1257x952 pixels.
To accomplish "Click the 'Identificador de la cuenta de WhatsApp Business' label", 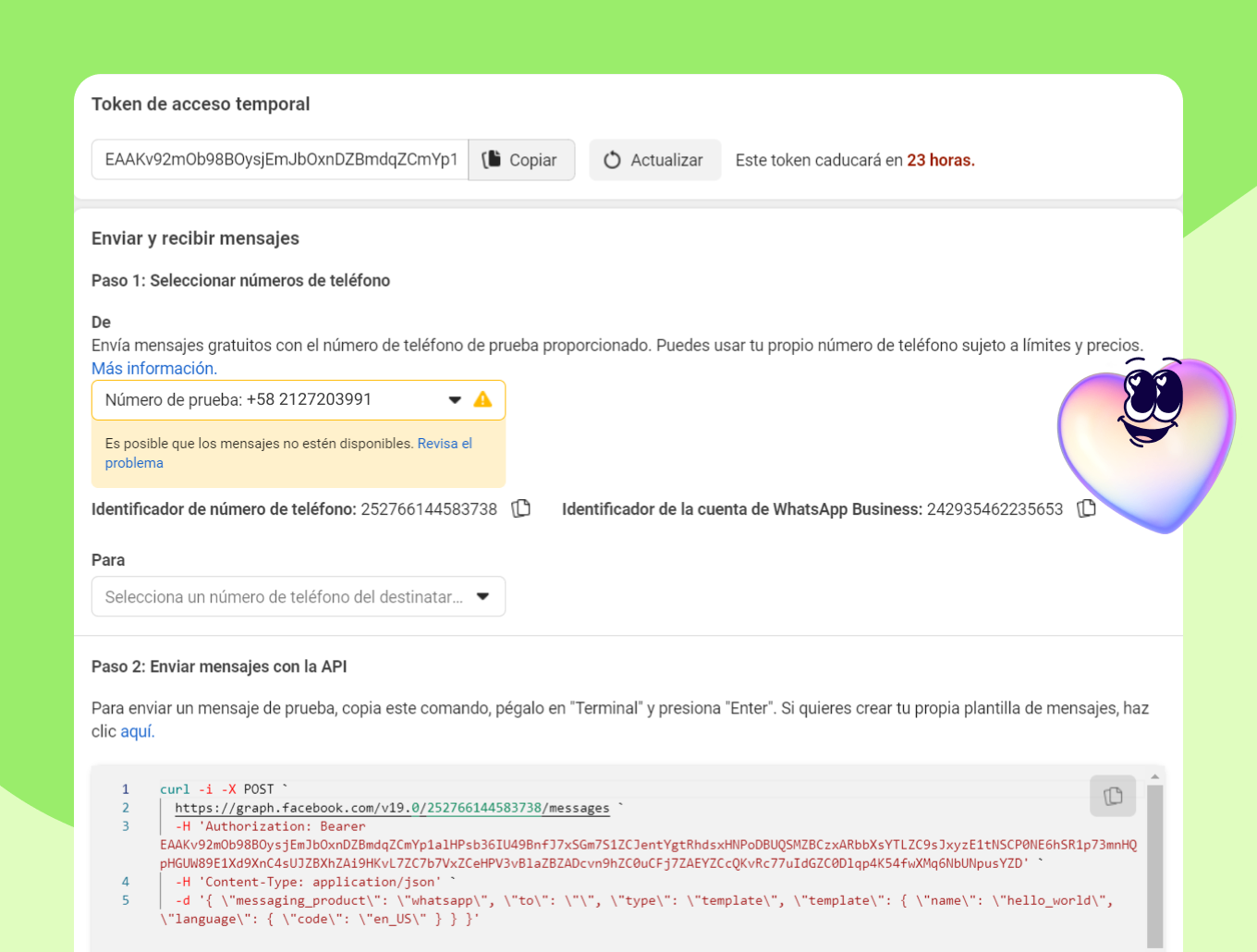I will click(742, 509).
